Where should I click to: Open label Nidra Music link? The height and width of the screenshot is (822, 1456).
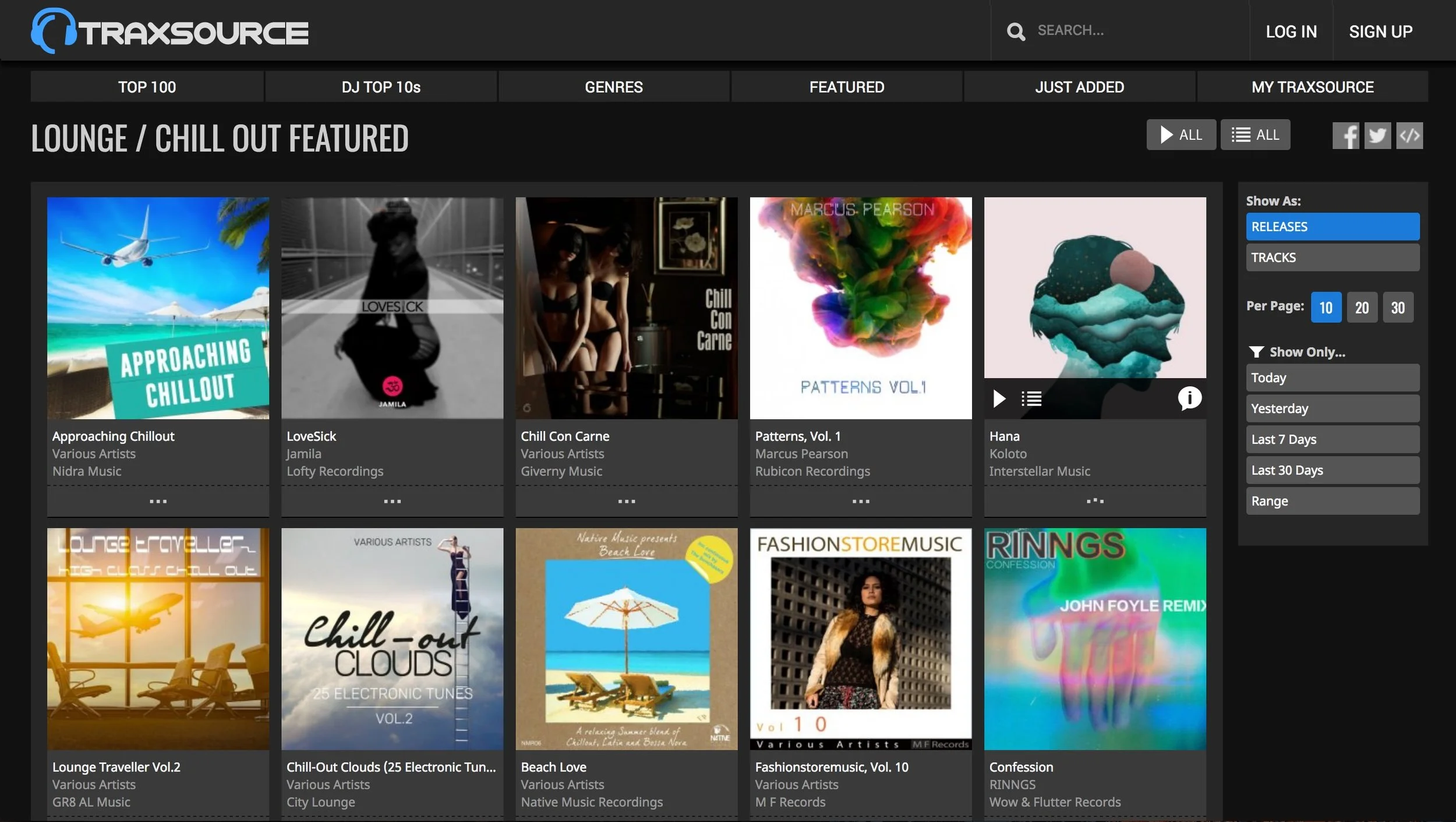[x=87, y=471]
